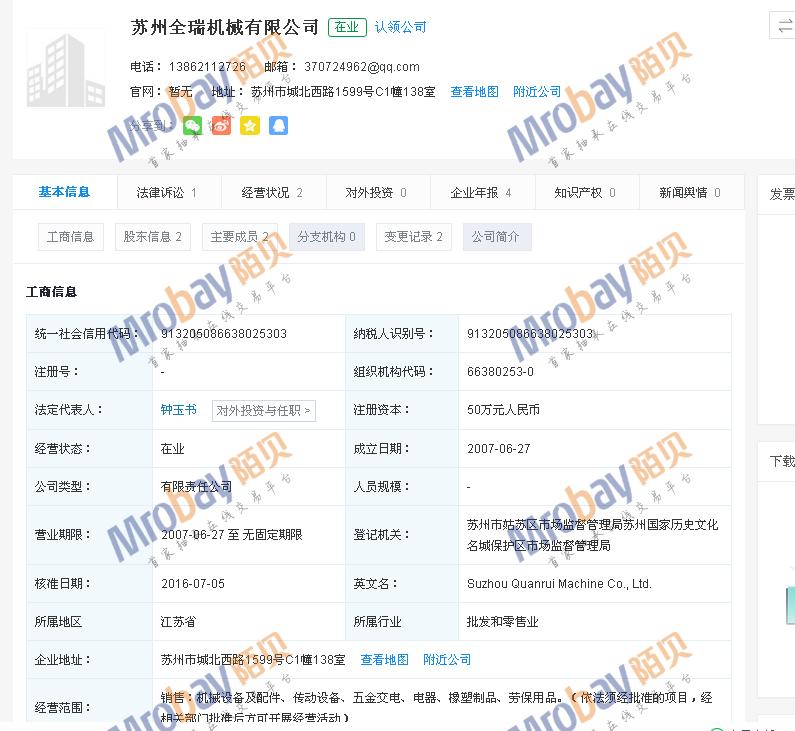795x731 pixels.
Task: Jump to 变更记录 section button
Action: pos(413,237)
